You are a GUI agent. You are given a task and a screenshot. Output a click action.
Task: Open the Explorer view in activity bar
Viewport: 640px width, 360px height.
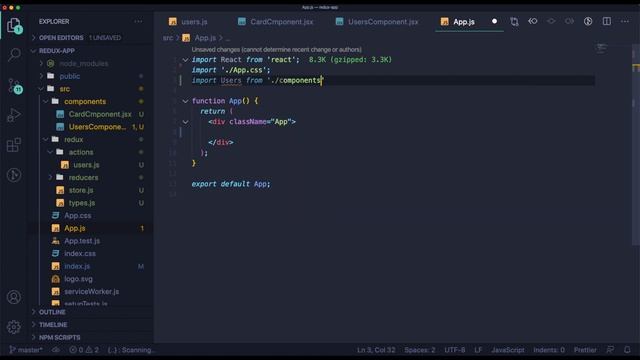pyautogui.click(x=14, y=26)
